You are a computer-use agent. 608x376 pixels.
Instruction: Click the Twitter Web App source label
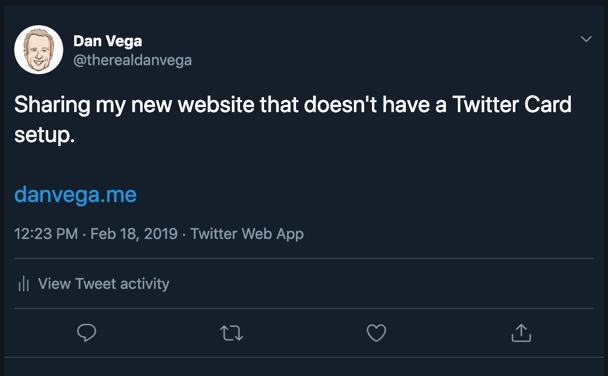(x=247, y=234)
